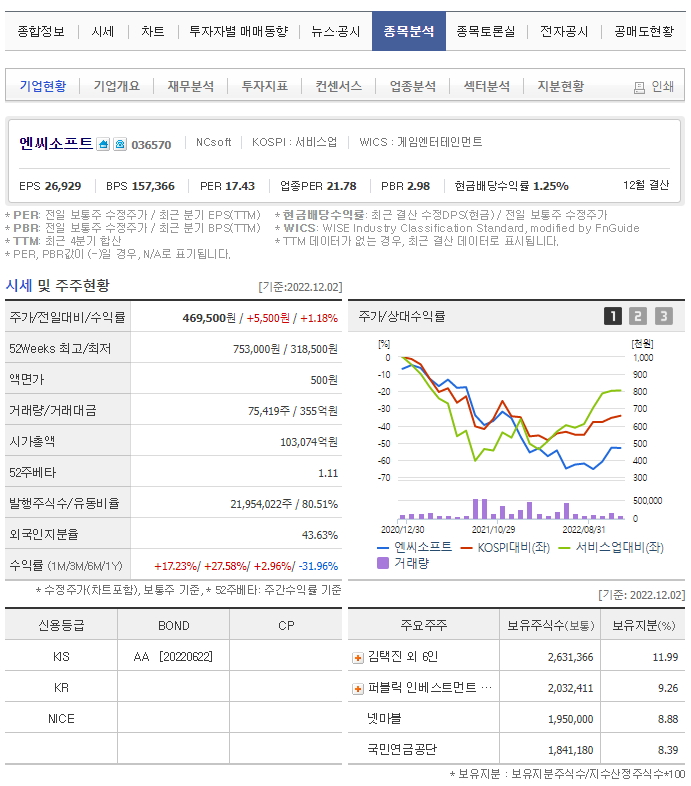Select the 종목분석 tab
The height and width of the screenshot is (786, 691).
point(409,31)
